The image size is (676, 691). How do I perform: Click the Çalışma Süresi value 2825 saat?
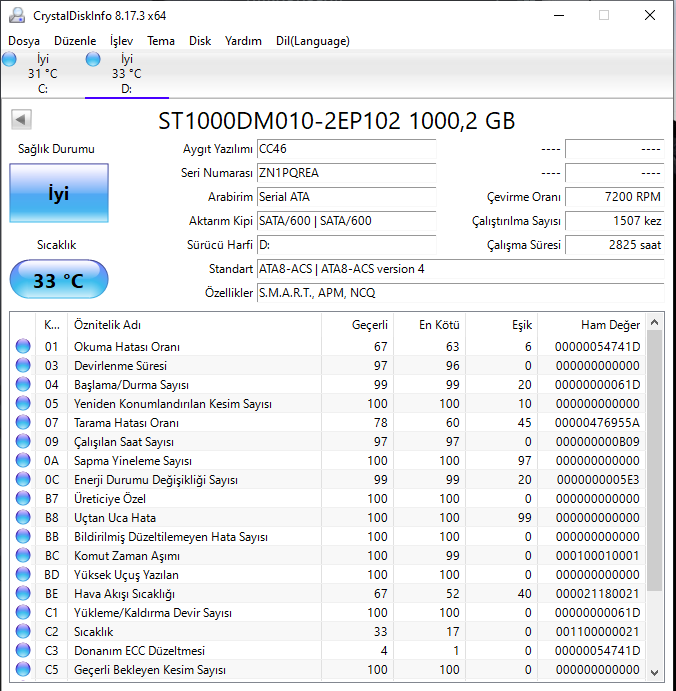coord(614,245)
